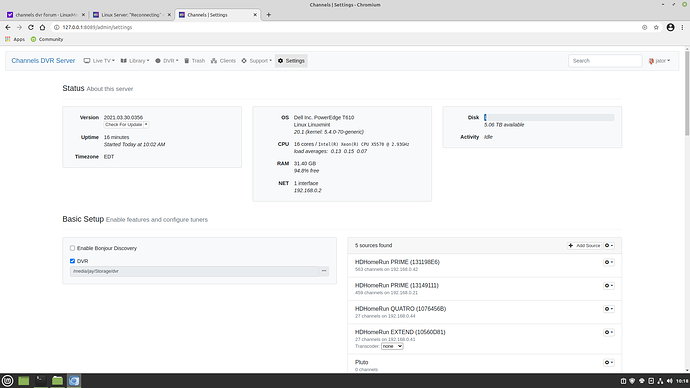Click the version text 2021.03.30.0356
The image size is (690, 388).
coord(123,117)
